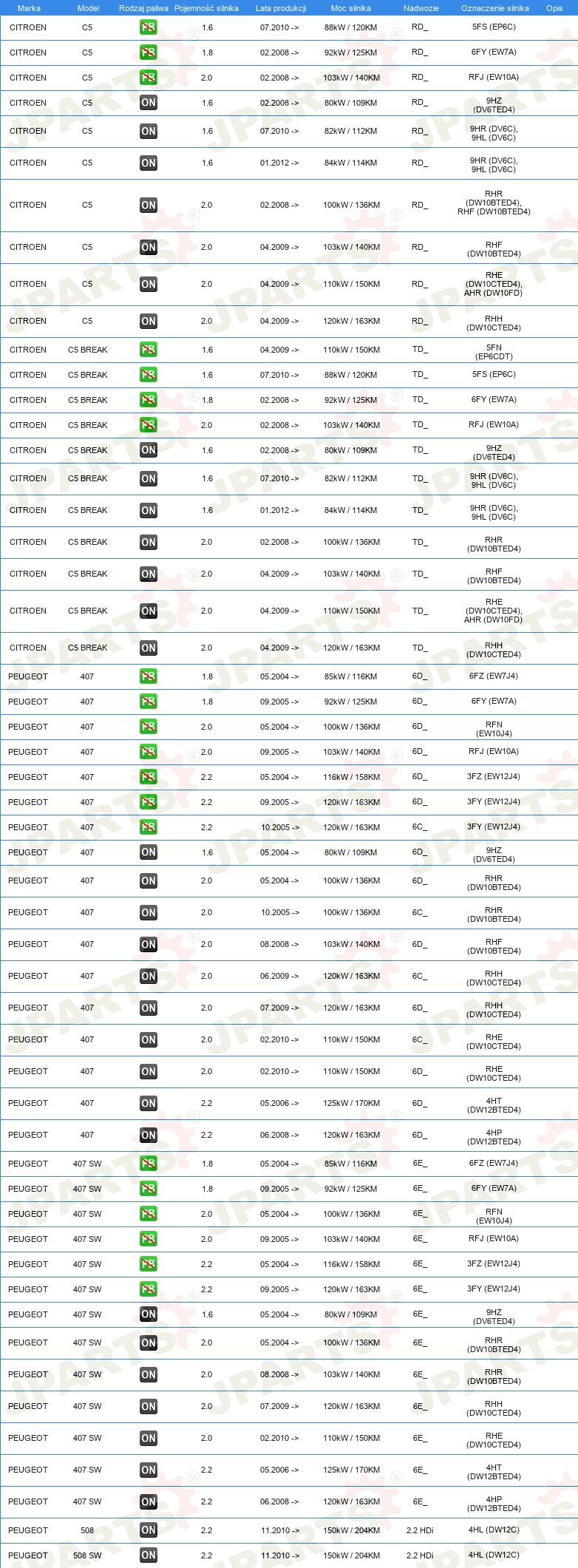
Task: Click ON icon in Citroen C5 RD_ 100kW / 136KM row
Action: point(148,205)
